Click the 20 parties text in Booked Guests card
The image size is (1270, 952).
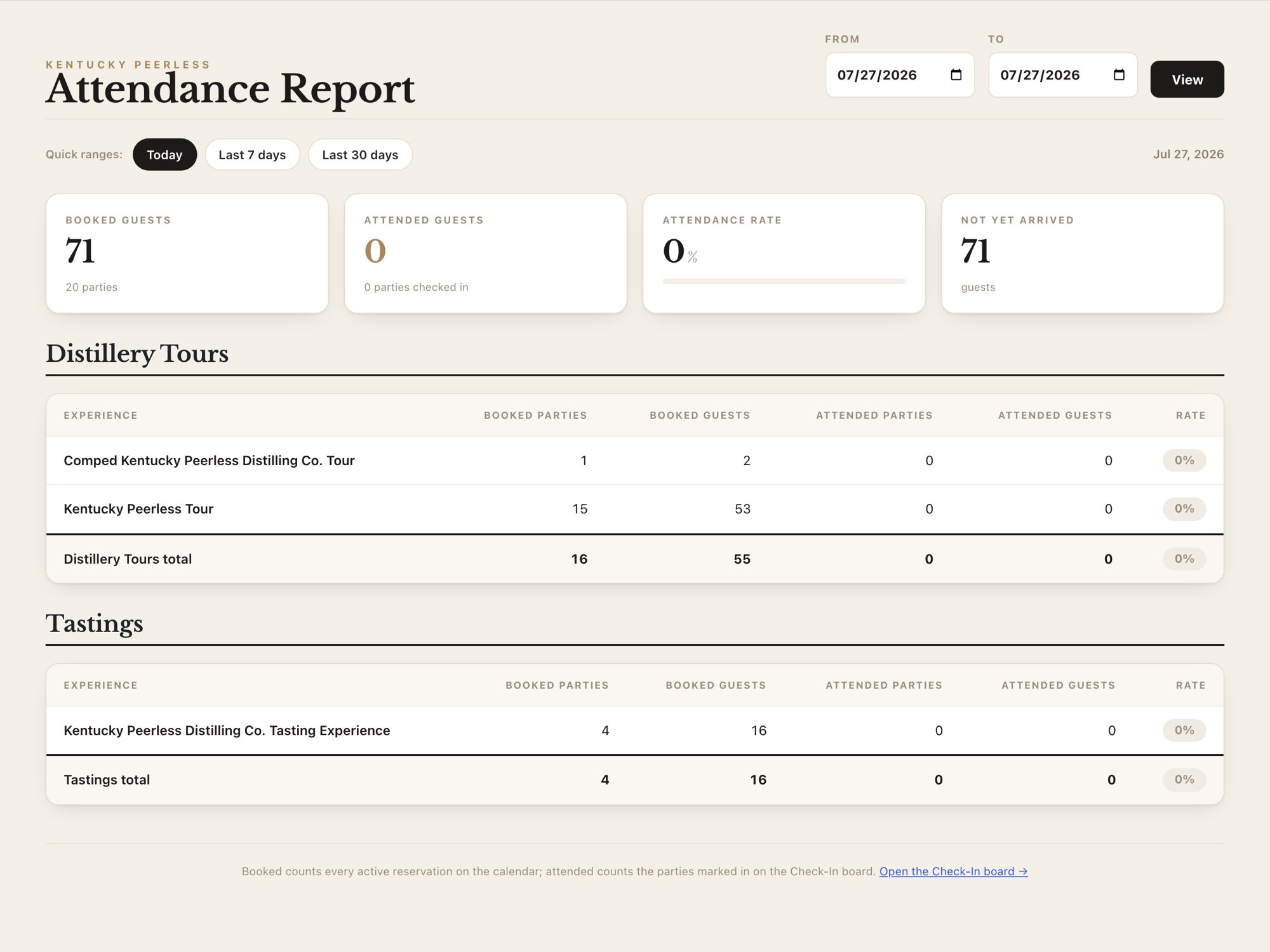[91, 287]
